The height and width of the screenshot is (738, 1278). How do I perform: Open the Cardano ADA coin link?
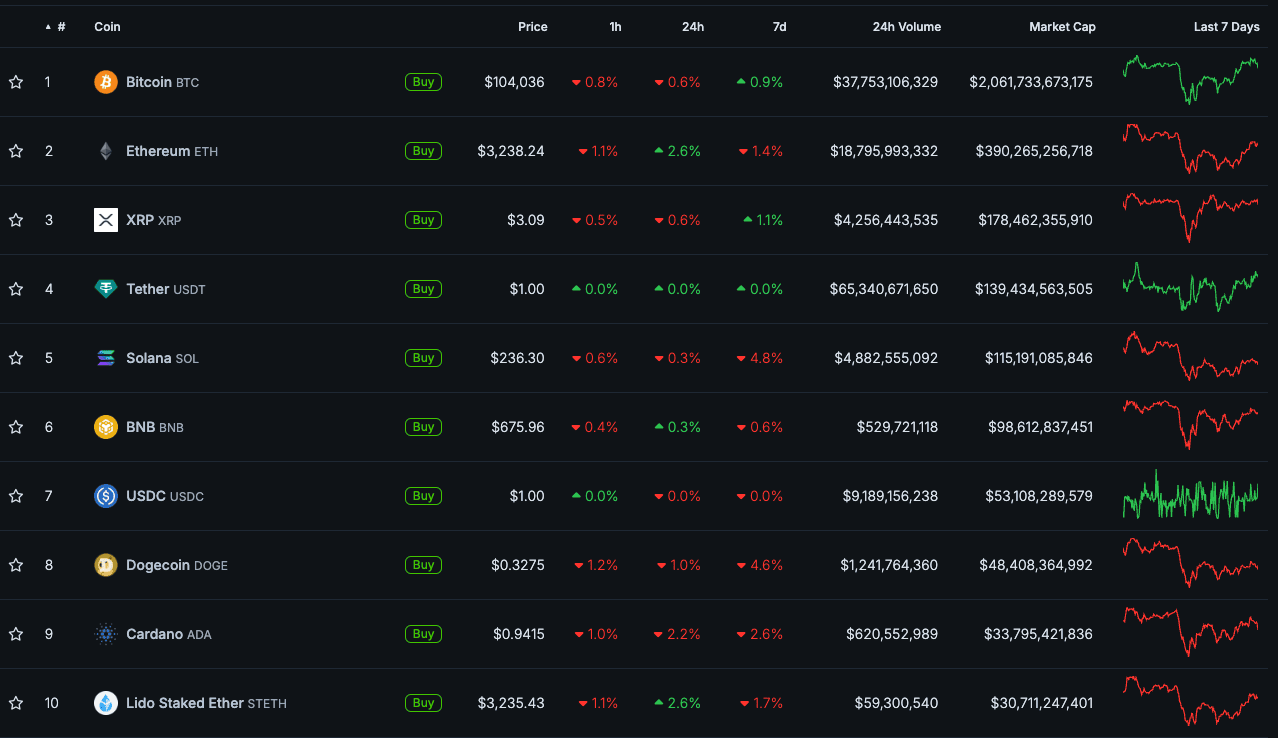(x=169, y=634)
